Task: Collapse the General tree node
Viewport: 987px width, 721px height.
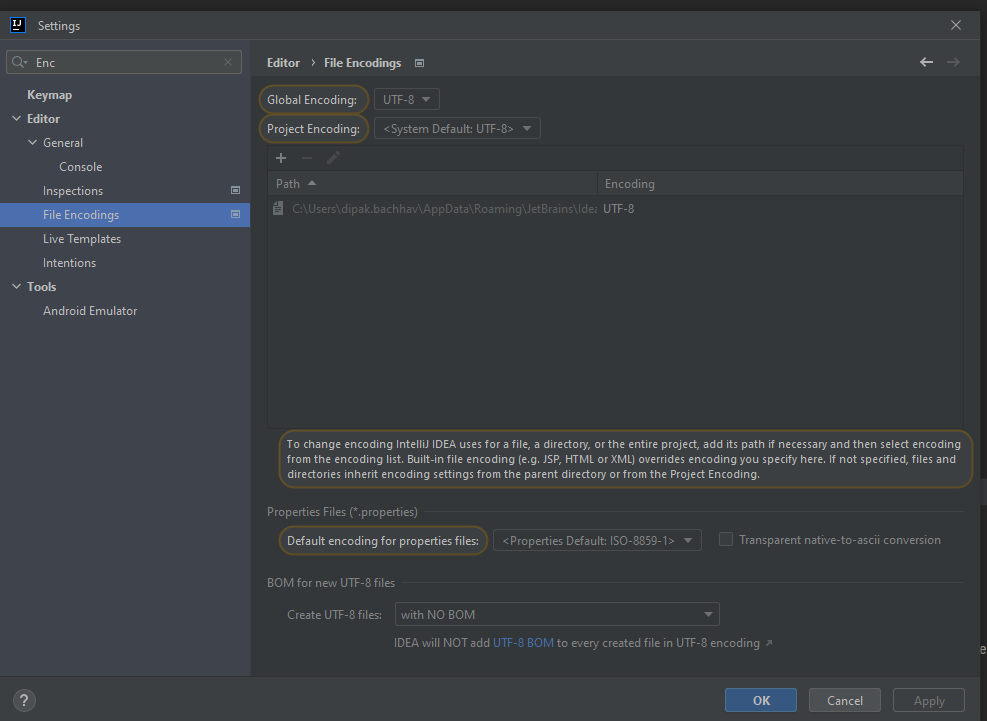Action: point(33,142)
